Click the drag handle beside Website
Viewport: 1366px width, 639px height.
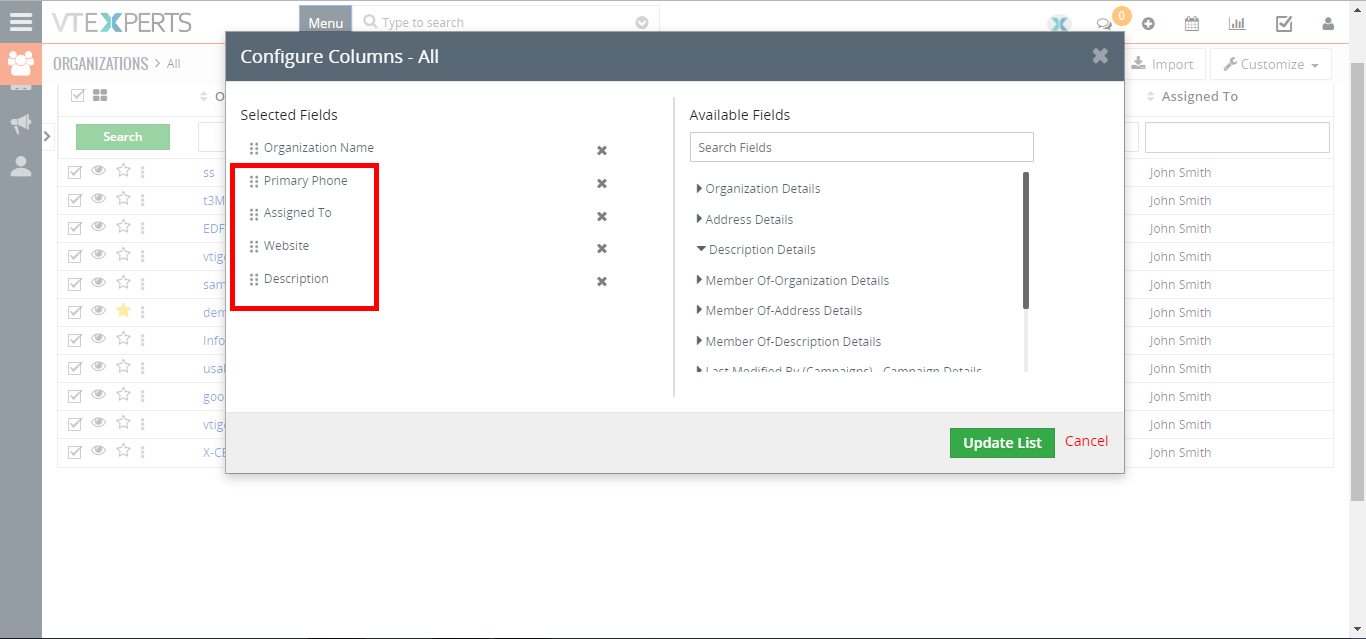tap(254, 247)
